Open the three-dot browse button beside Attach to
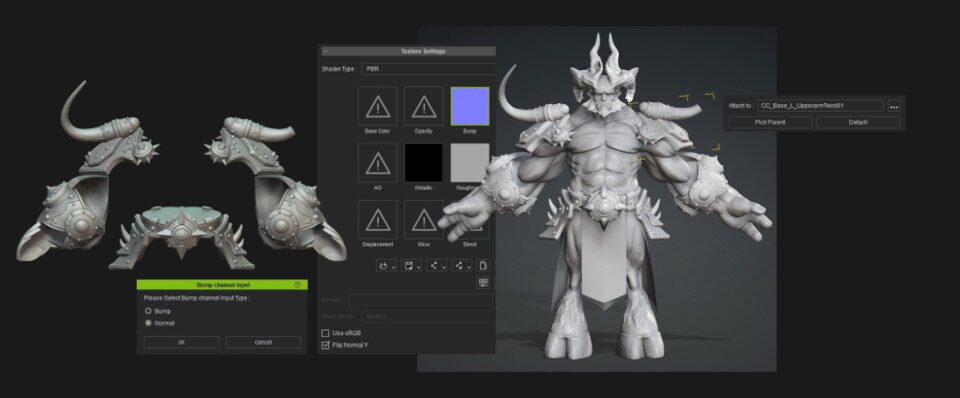This screenshot has width=960, height=398. [894, 106]
